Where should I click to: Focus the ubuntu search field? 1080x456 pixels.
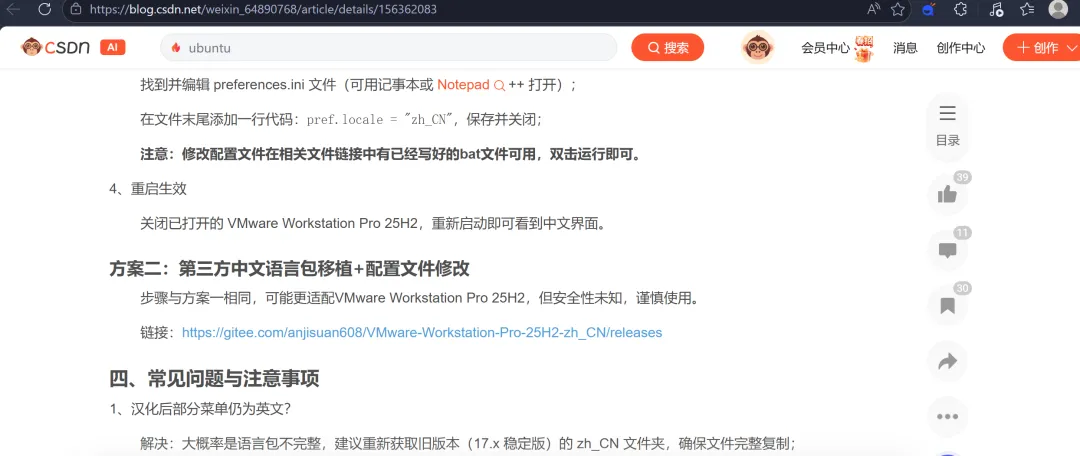coord(388,48)
